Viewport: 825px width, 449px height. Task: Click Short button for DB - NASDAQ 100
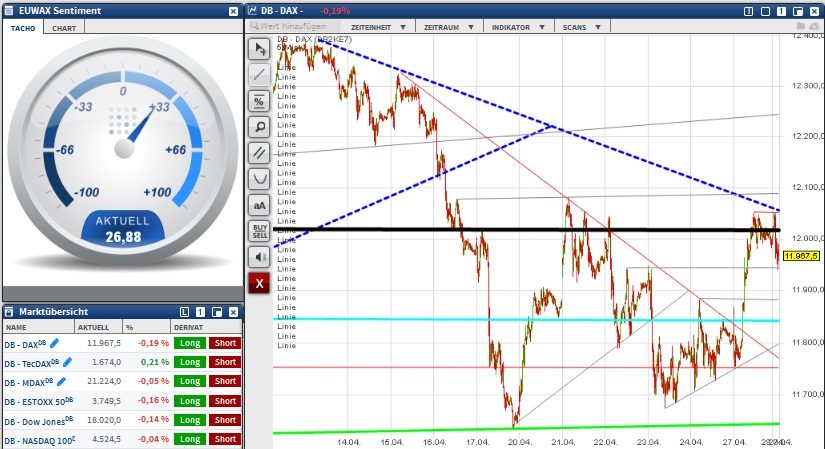[x=225, y=439]
